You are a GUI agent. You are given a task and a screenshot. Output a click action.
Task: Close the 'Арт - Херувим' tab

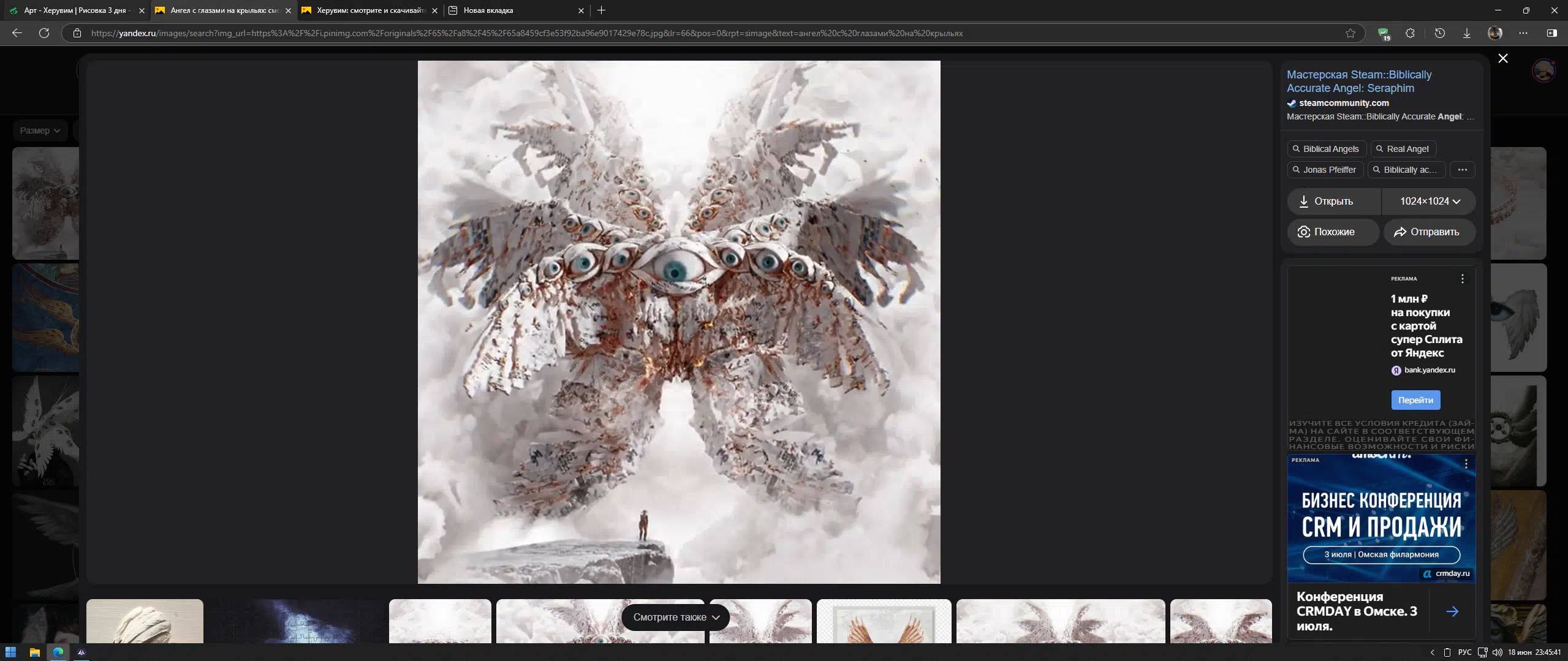point(142,10)
